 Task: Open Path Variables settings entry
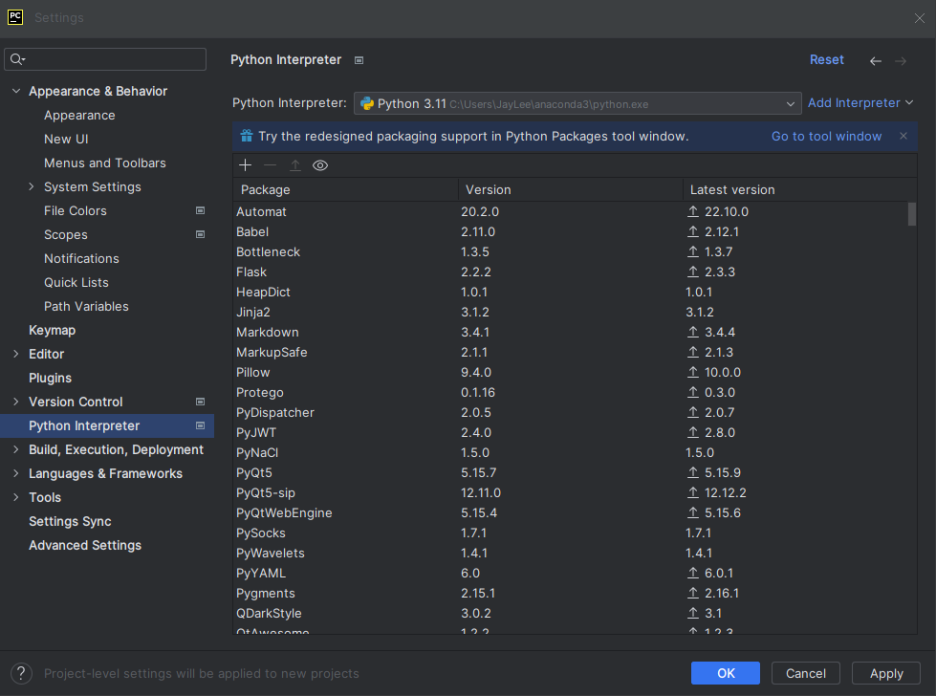click(86, 306)
